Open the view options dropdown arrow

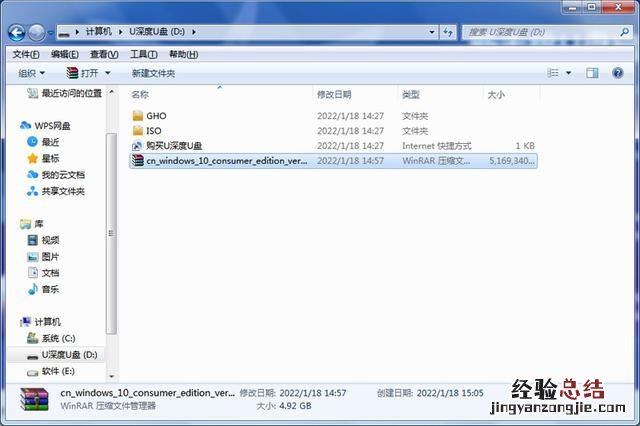[569, 73]
